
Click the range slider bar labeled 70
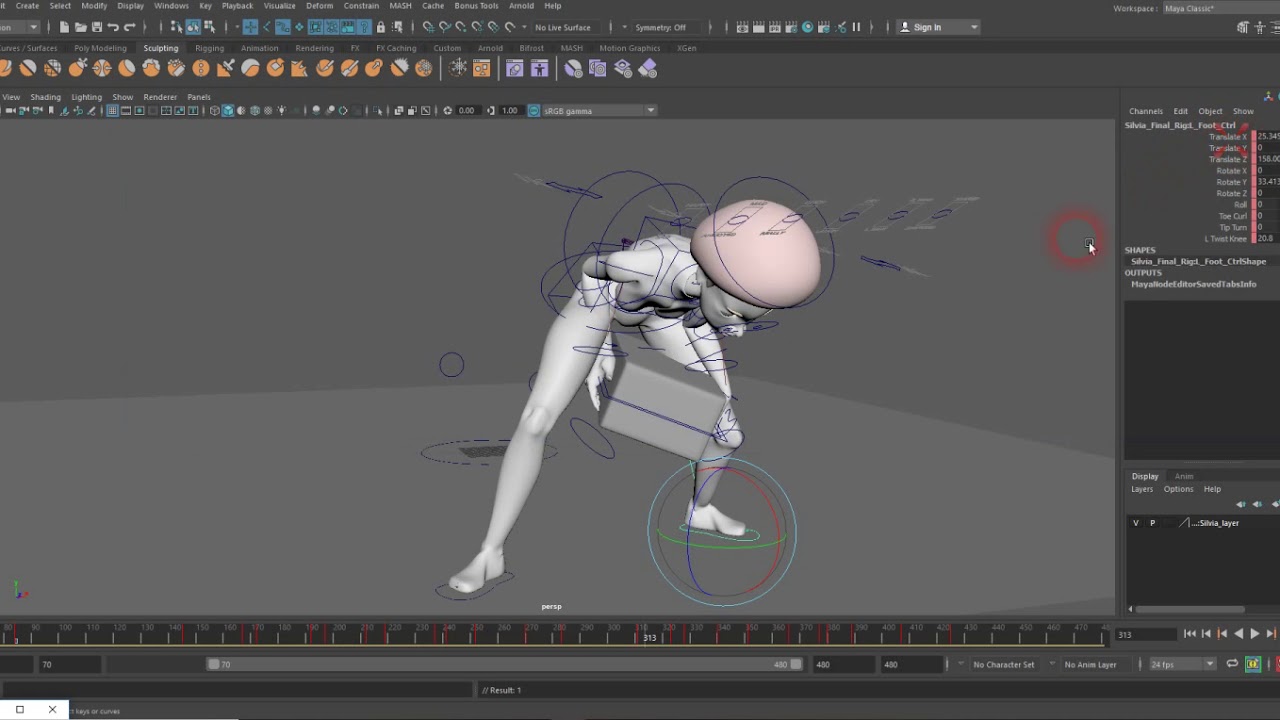[505, 664]
